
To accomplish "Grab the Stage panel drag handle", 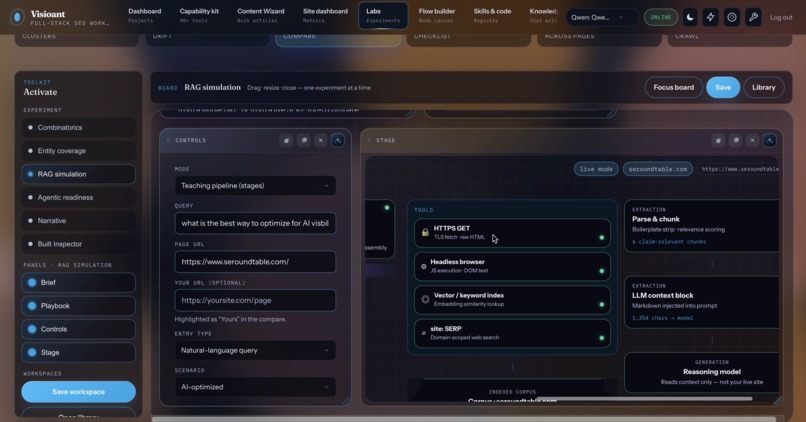I will pos(369,140).
